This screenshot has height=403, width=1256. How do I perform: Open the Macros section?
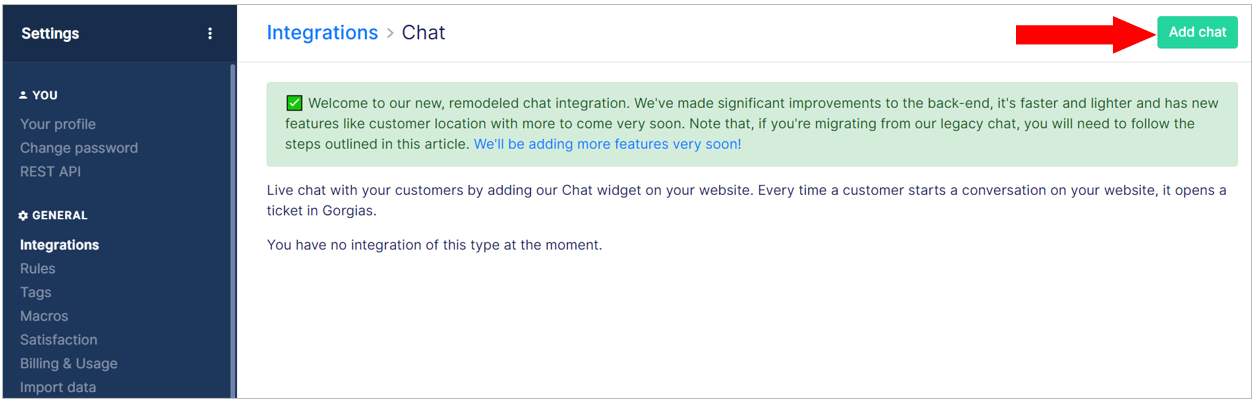coord(44,316)
